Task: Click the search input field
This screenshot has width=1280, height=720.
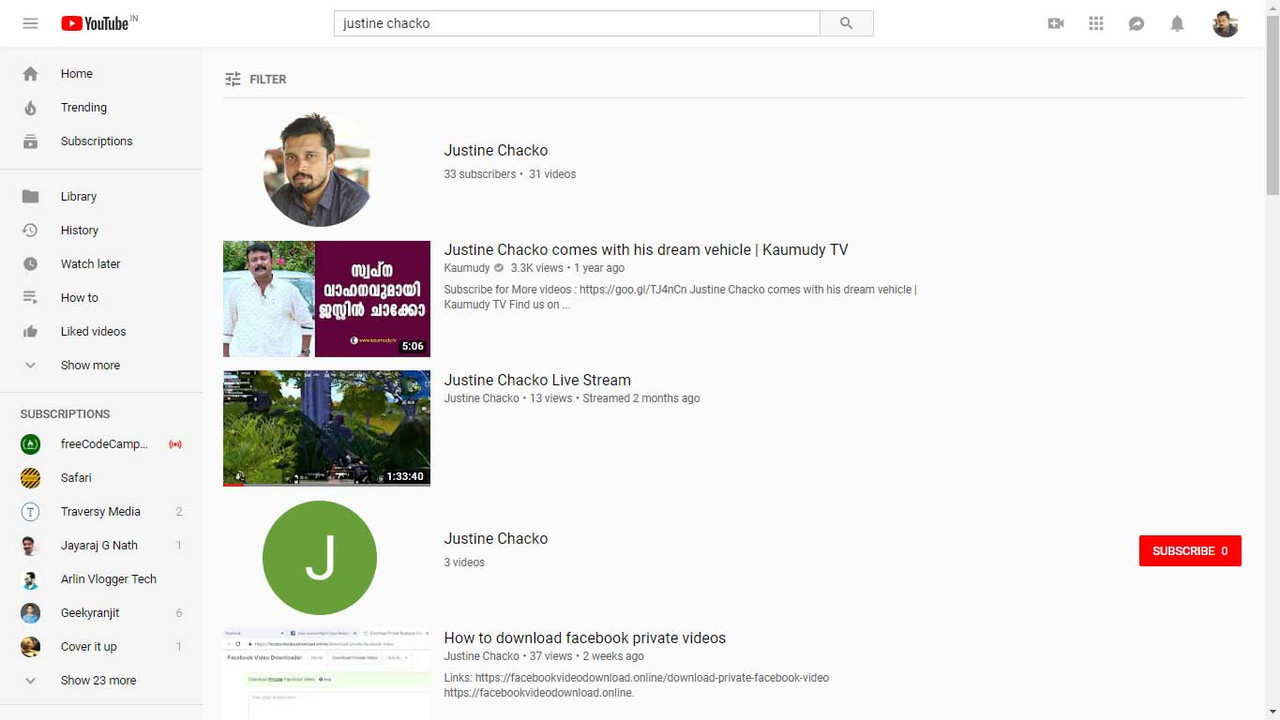Action: pyautogui.click(x=577, y=23)
